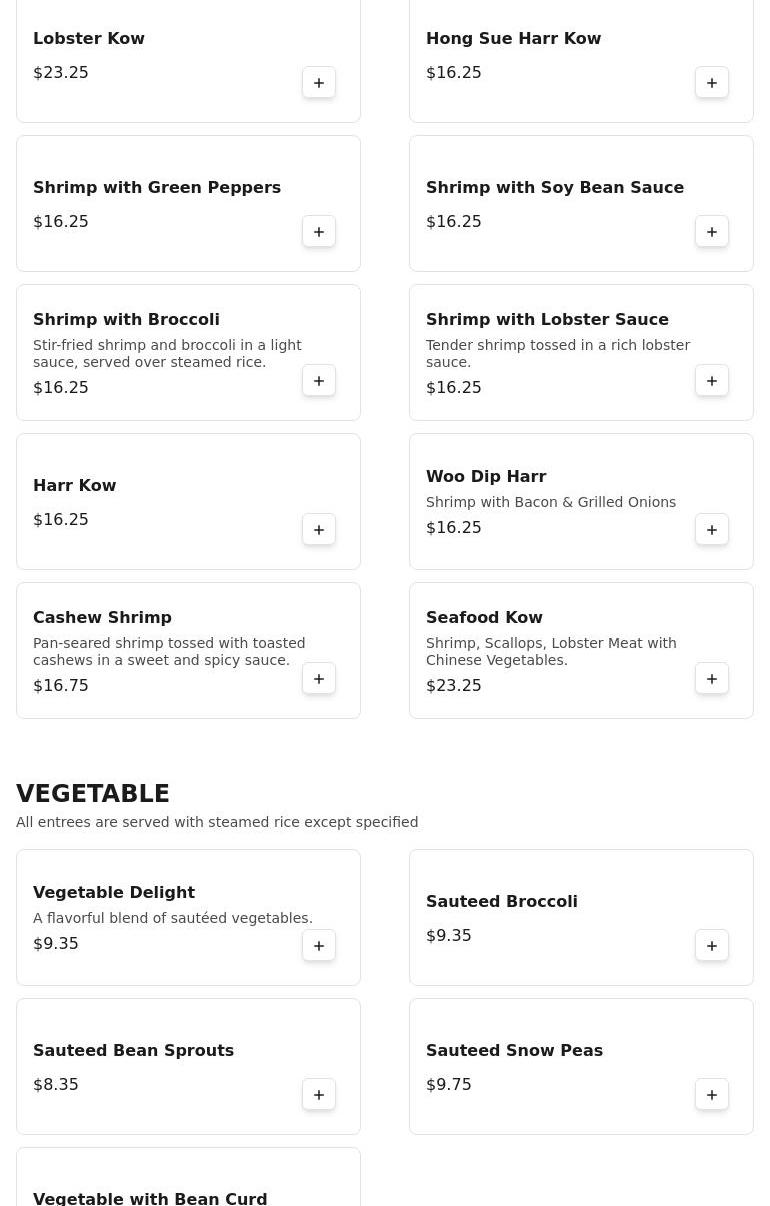This screenshot has height=1206, width=770.
Task: Add Harr Kow using plus icon
Action: point(319,530)
